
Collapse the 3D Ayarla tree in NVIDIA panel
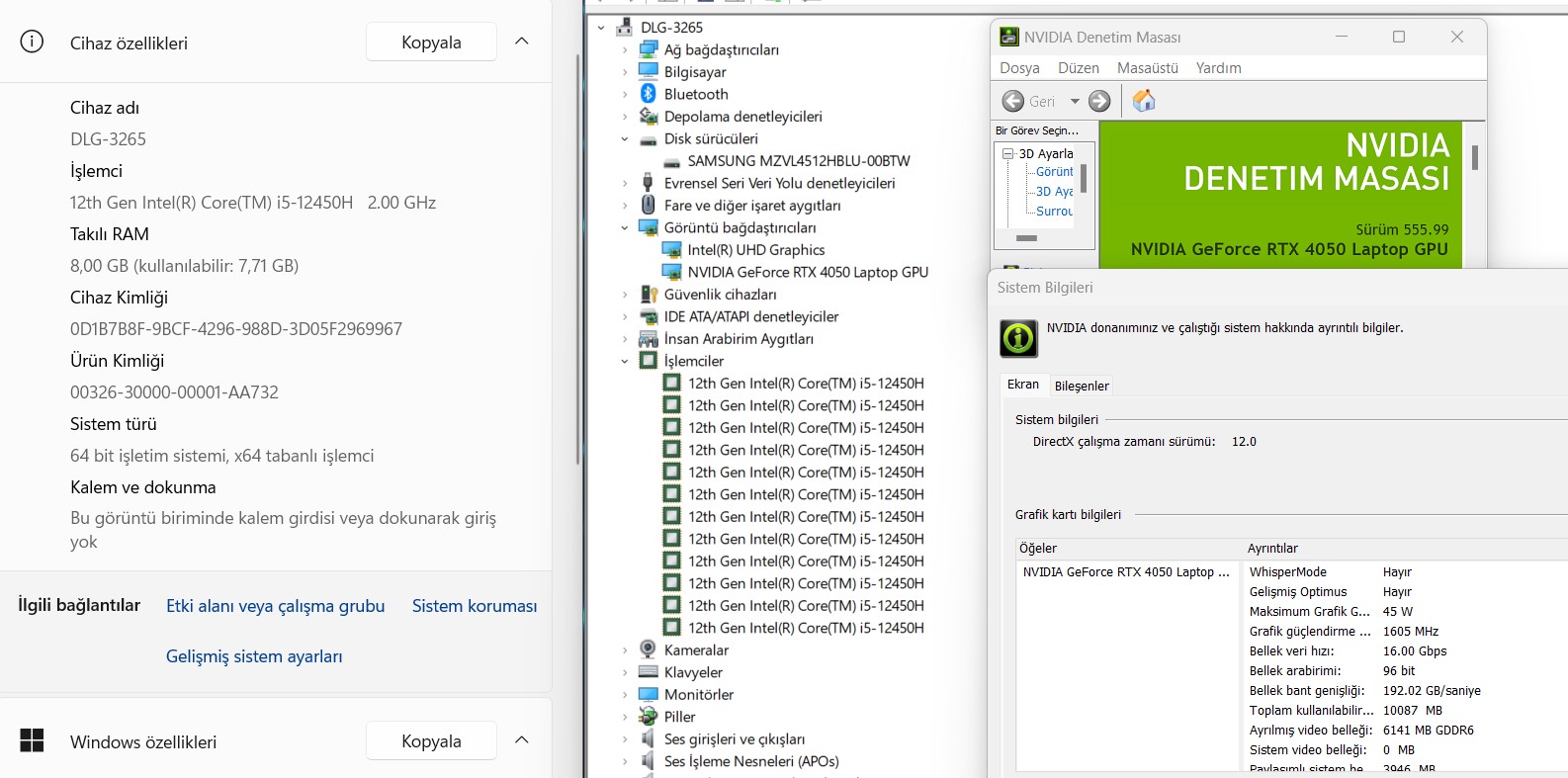tap(1007, 154)
